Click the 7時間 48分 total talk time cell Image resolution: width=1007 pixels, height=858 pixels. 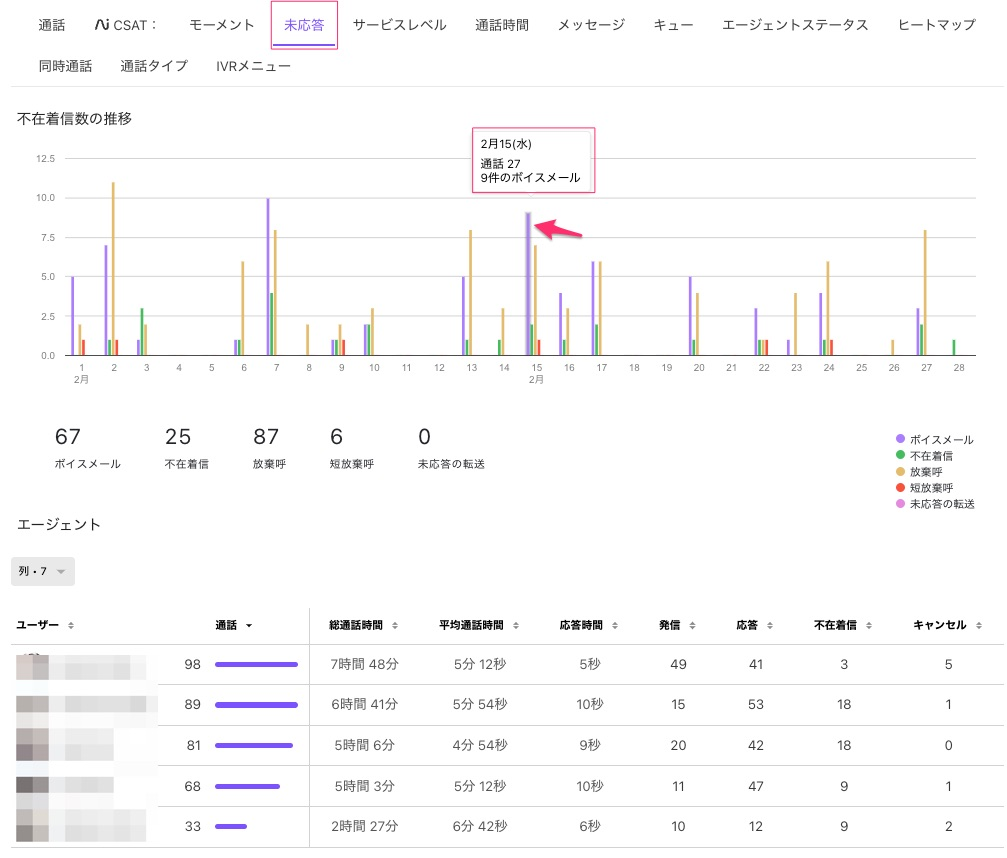(364, 664)
